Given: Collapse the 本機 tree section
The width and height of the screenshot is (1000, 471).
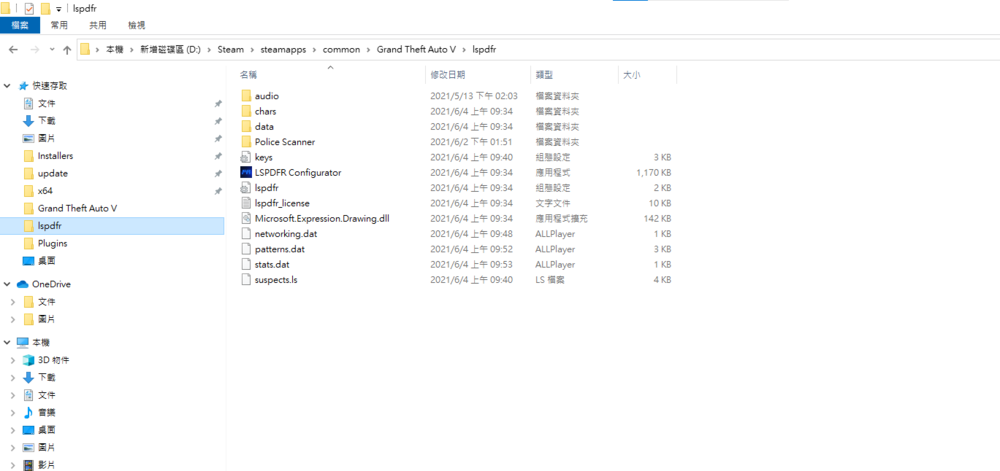Looking at the screenshot, I should click(x=7, y=342).
